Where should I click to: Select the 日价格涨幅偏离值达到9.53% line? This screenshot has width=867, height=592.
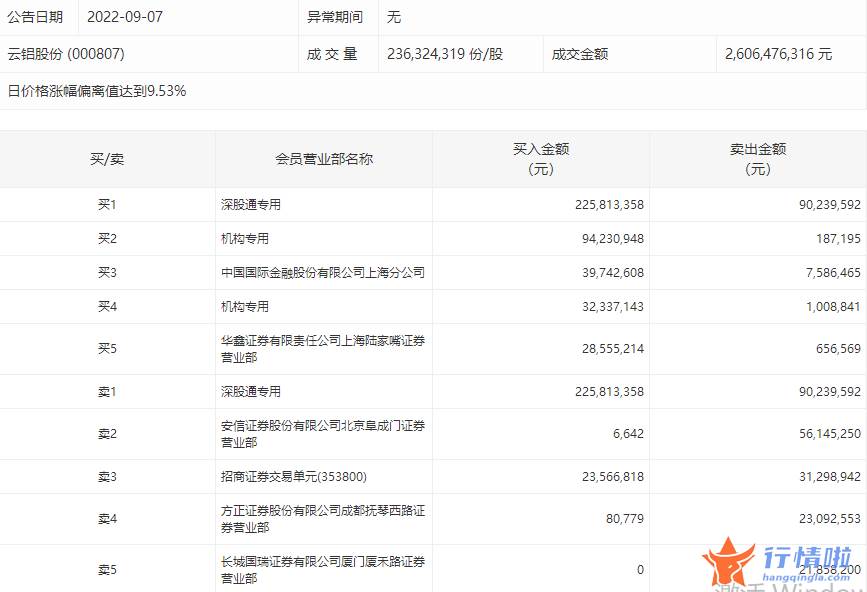[97, 91]
